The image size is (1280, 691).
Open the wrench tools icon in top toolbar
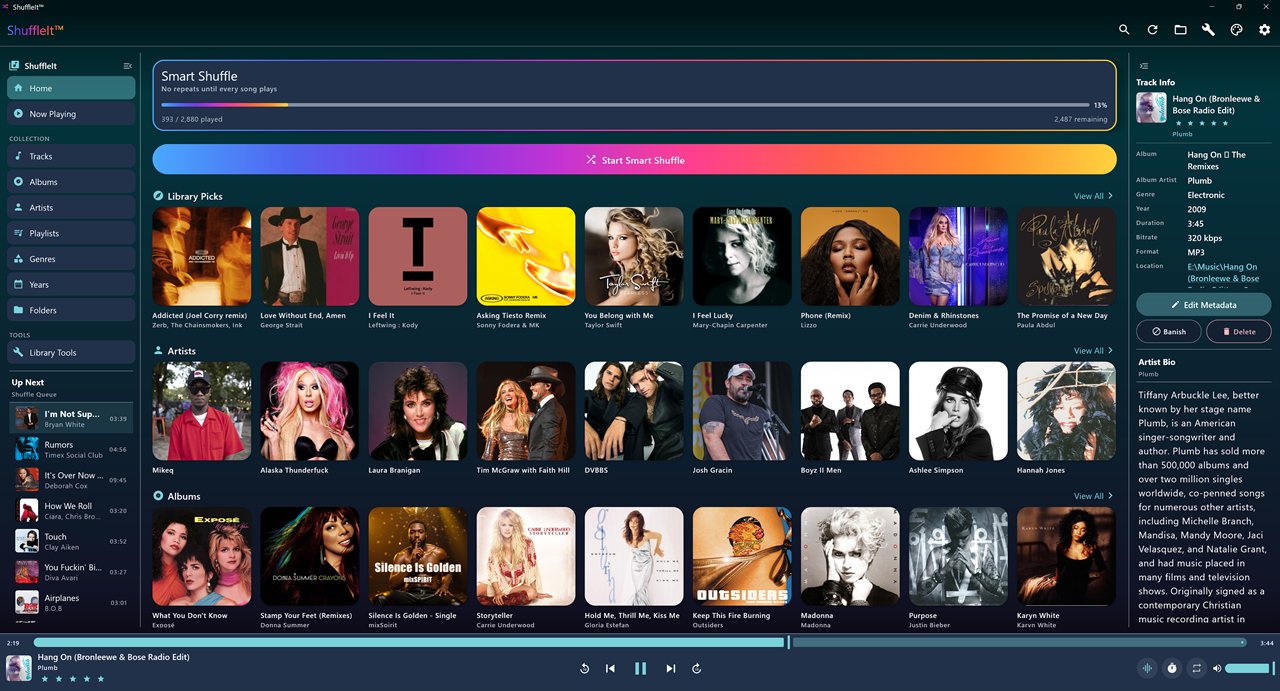coord(1208,30)
